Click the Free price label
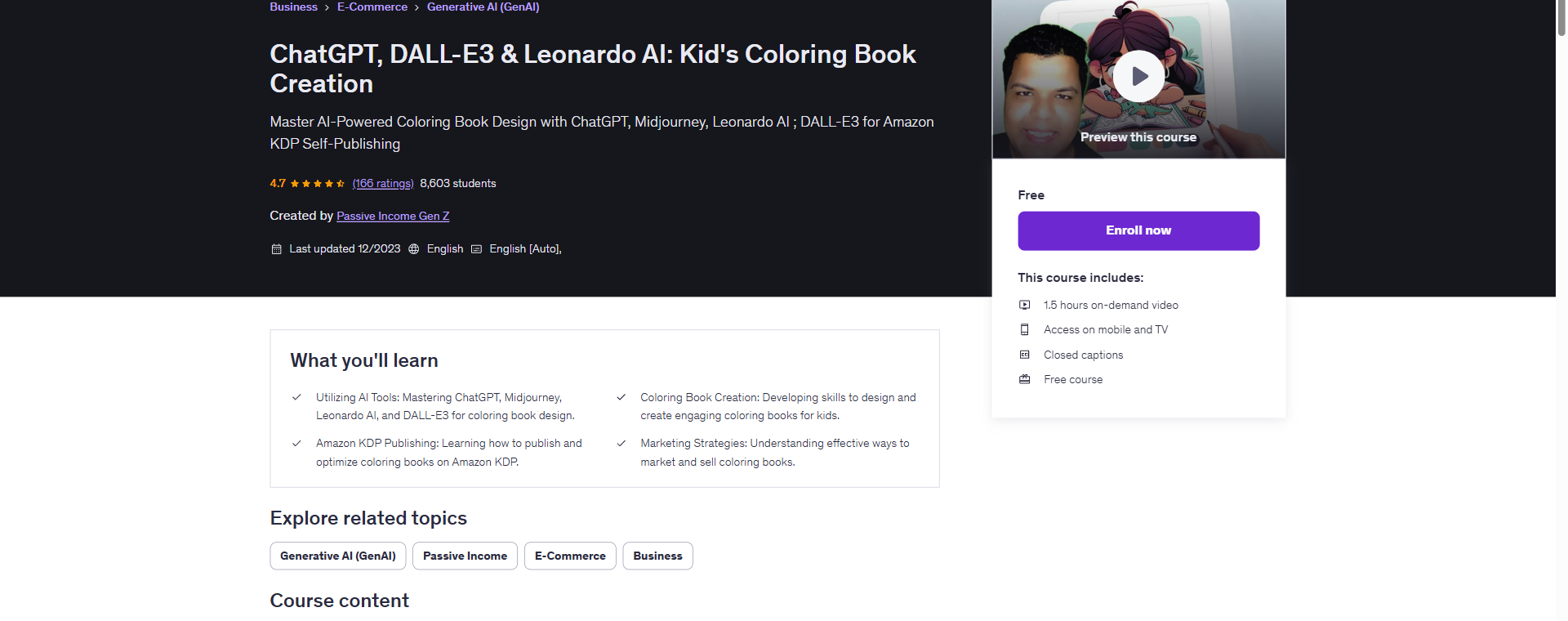The height and width of the screenshot is (621, 1568). click(1031, 195)
